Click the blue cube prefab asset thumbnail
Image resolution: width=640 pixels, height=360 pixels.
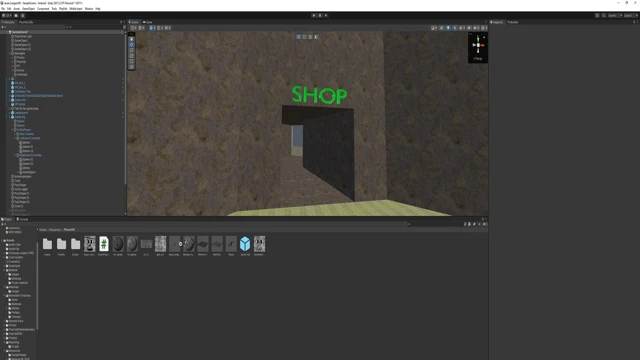click(x=245, y=244)
